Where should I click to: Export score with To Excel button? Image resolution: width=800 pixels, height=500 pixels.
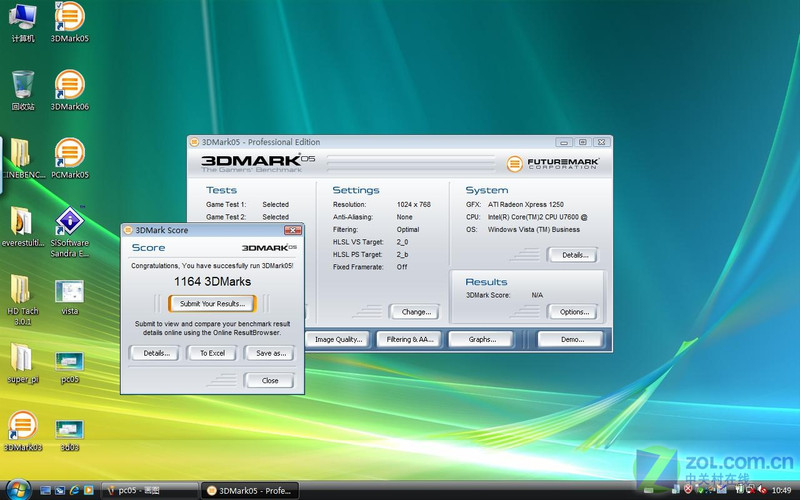[212, 353]
